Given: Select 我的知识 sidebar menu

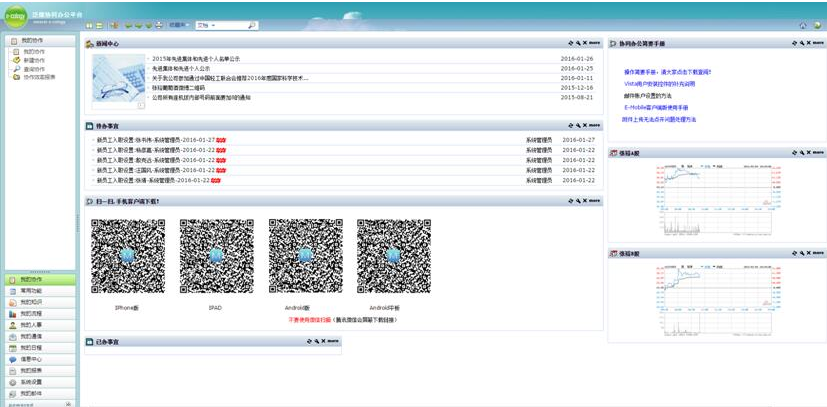Looking at the screenshot, I should [x=40, y=303].
